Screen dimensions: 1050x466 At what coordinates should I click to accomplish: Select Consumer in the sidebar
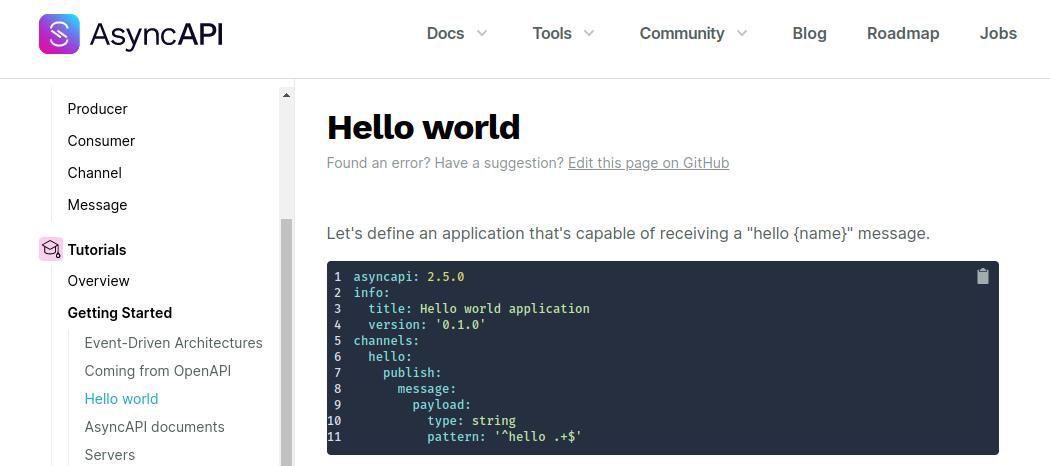point(101,141)
